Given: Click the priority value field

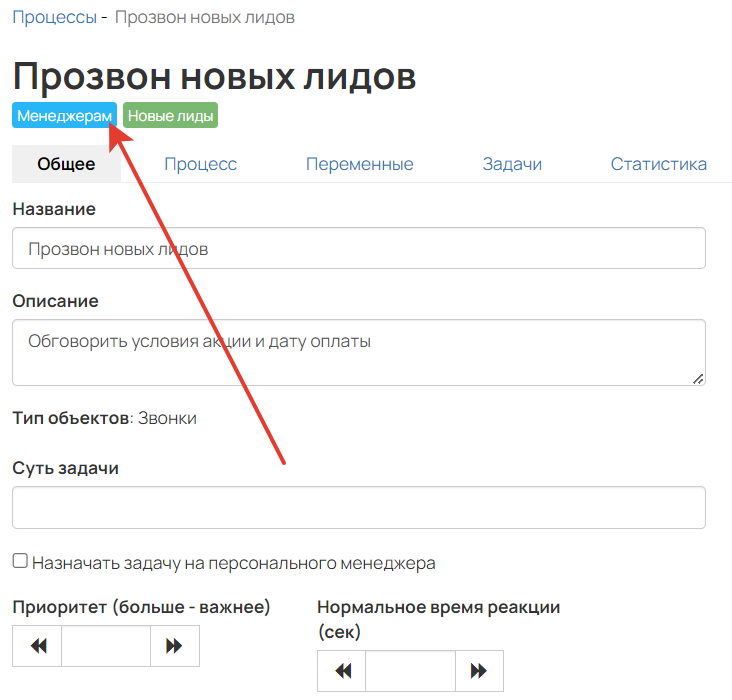Looking at the screenshot, I should pos(106,646).
